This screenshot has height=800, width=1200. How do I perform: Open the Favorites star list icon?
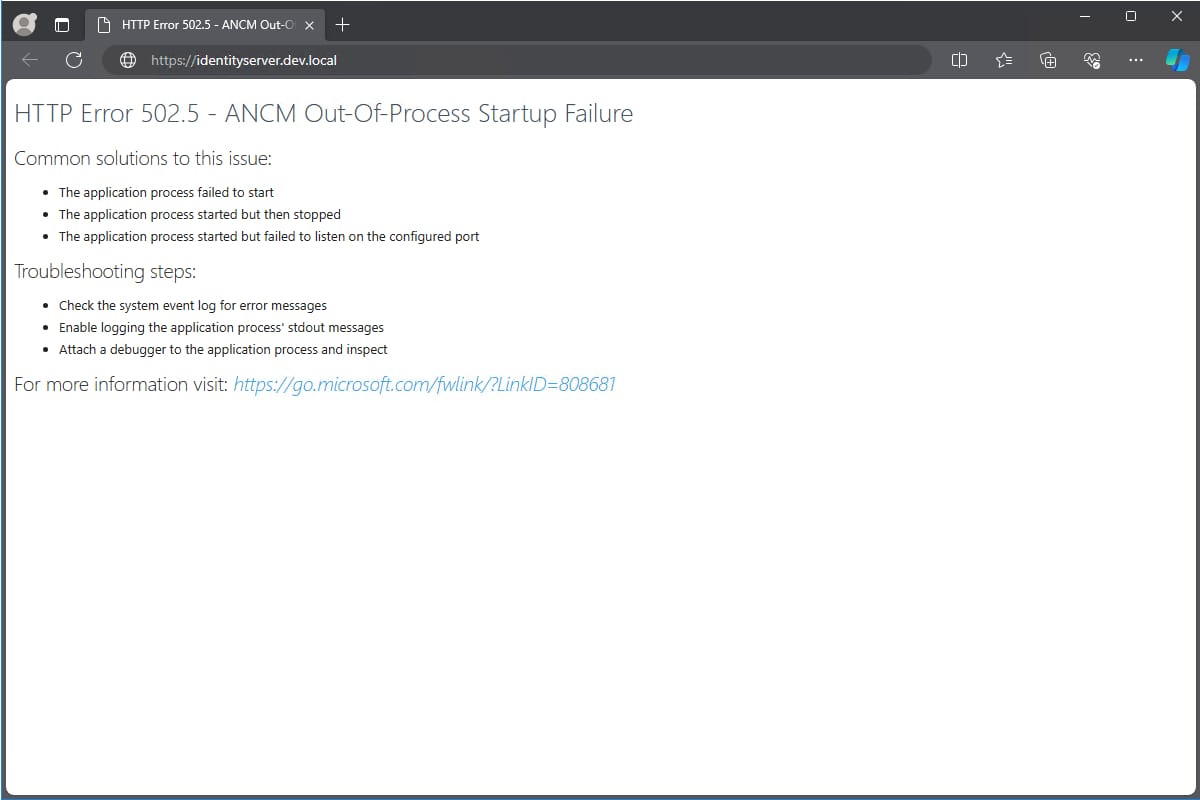[x=1004, y=60]
